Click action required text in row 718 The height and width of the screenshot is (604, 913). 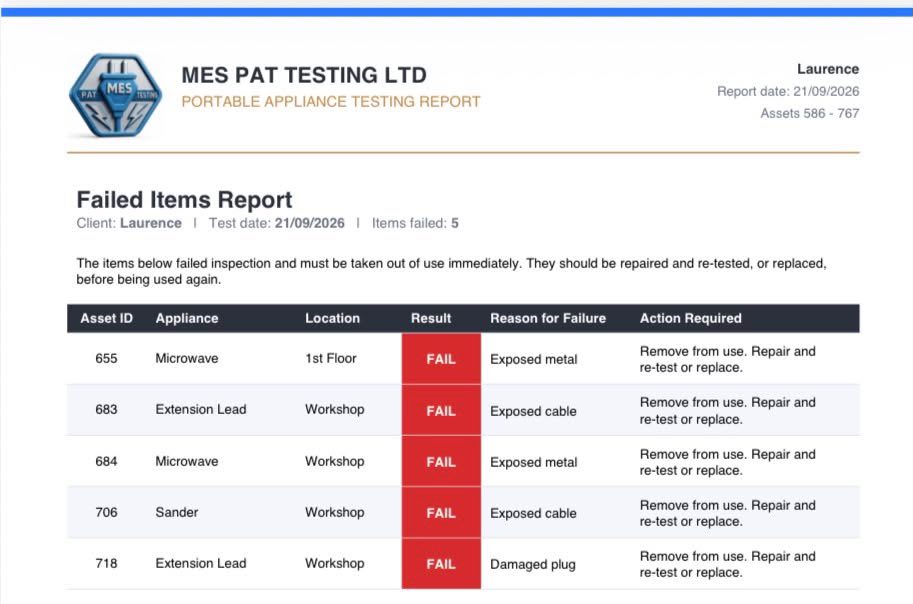(x=727, y=564)
